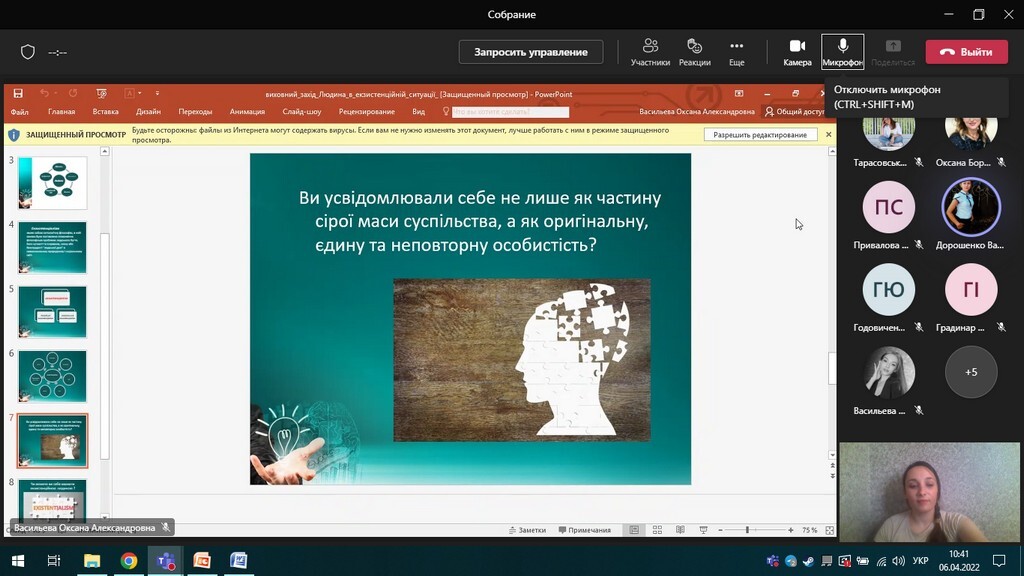
Task: Open the Reactions (Реакции) menu
Action: [694, 51]
